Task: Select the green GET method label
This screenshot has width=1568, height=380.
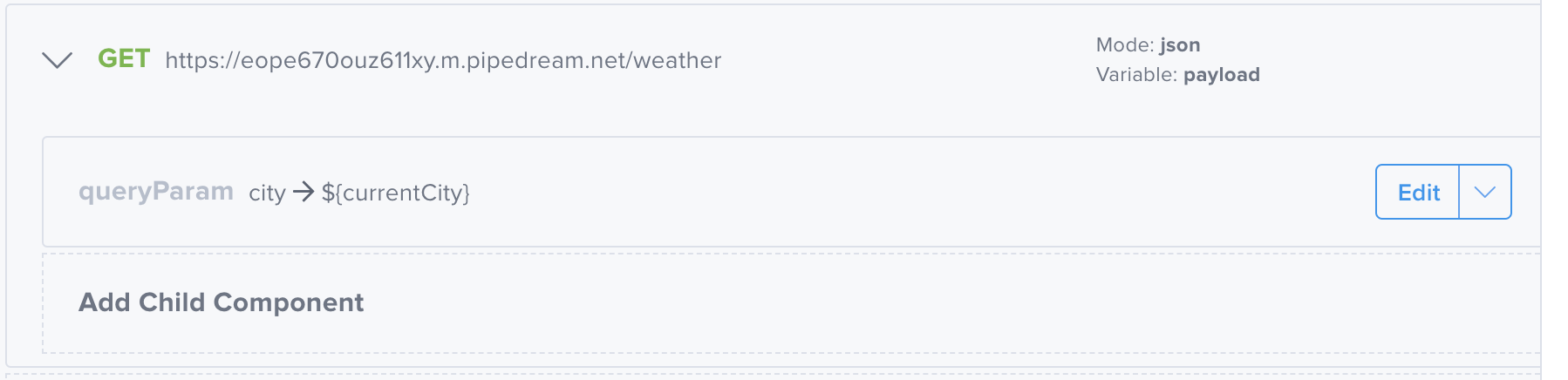Action: click(124, 58)
